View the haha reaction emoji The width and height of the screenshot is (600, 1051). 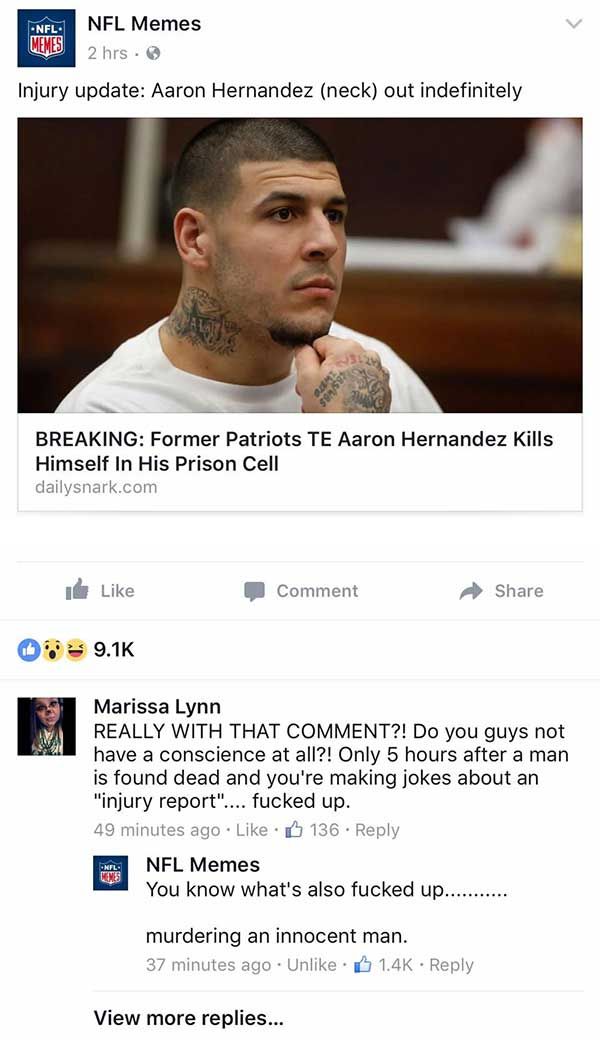76,650
